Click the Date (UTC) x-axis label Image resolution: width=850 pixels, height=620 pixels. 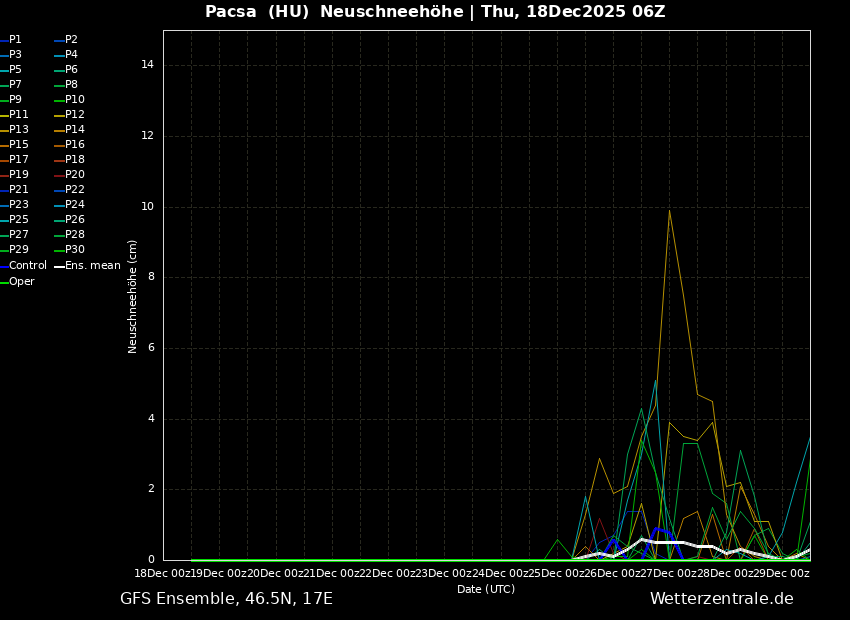pos(486,590)
